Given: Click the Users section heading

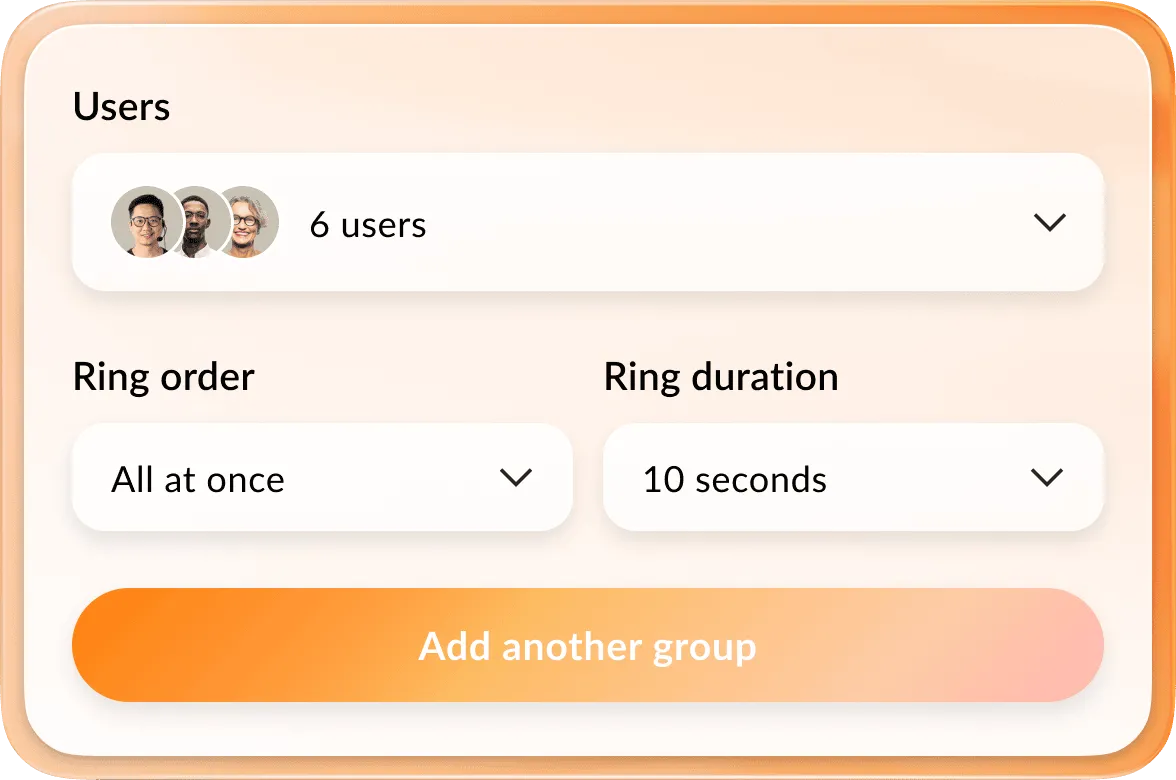Looking at the screenshot, I should 121,107.
